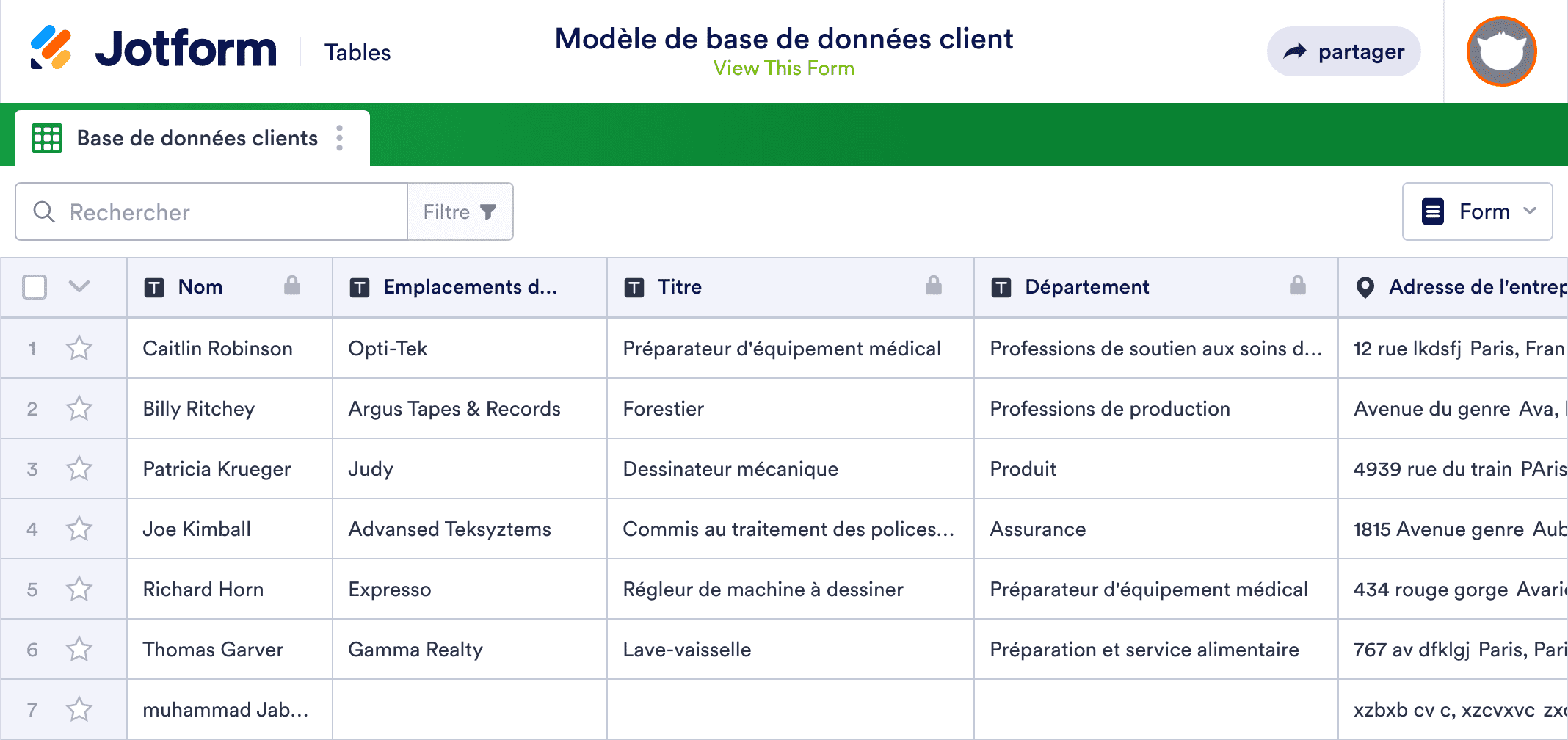Screen dimensions: 1568x740
Task: Star the Caitlin Robinson row
Action: click(x=79, y=348)
